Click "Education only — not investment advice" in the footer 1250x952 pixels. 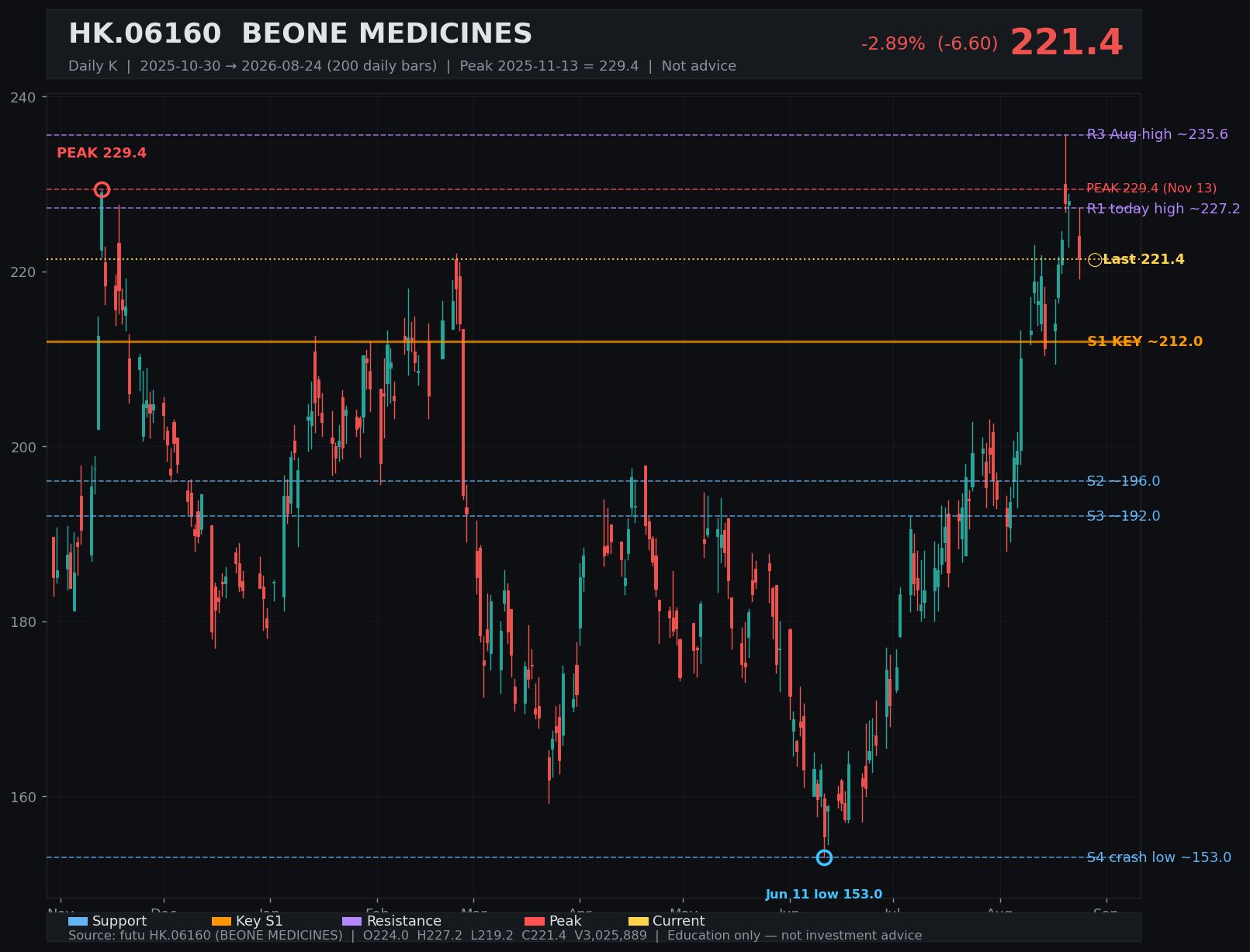click(795, 936)
